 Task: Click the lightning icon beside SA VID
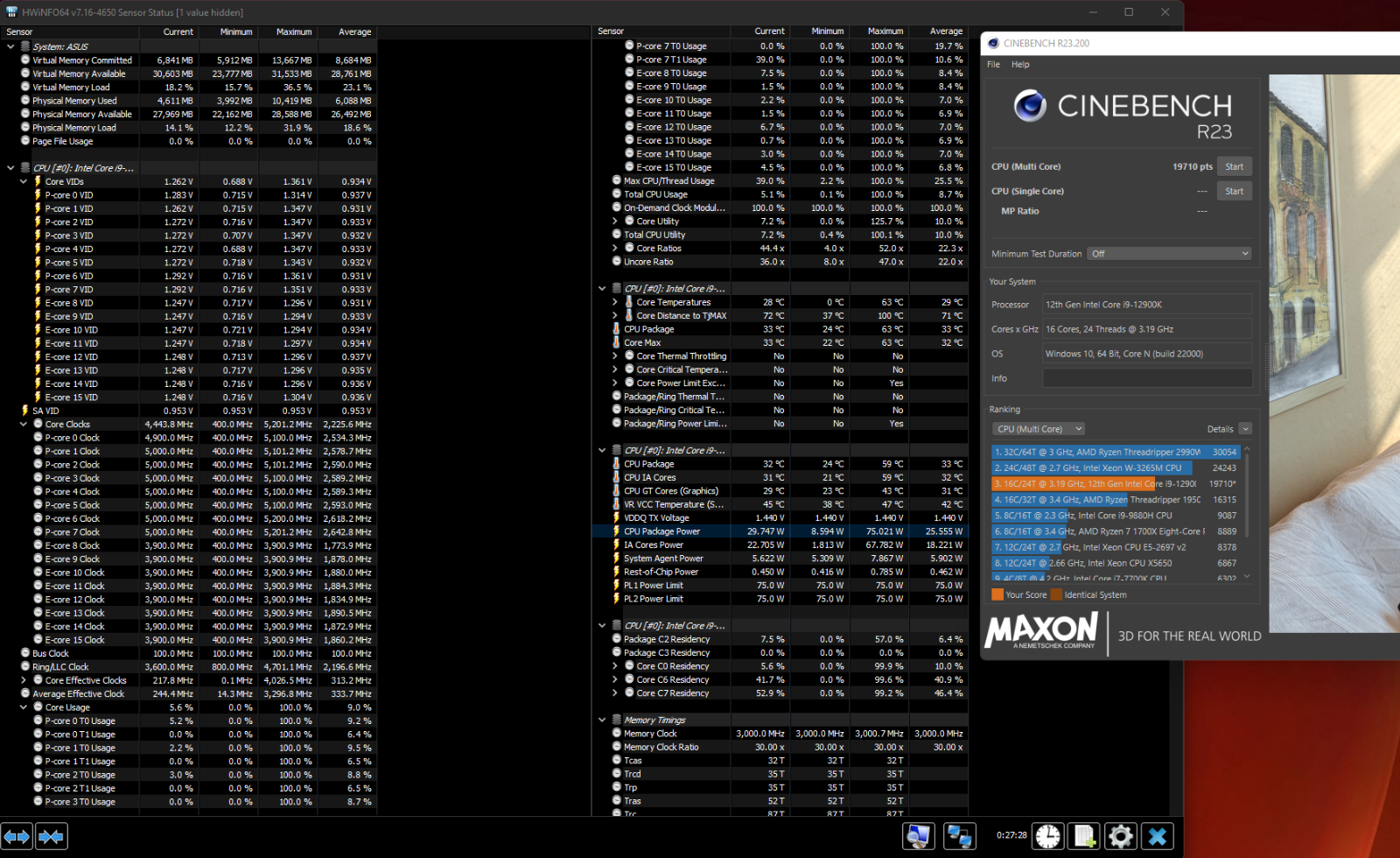(x=25, y=411)
